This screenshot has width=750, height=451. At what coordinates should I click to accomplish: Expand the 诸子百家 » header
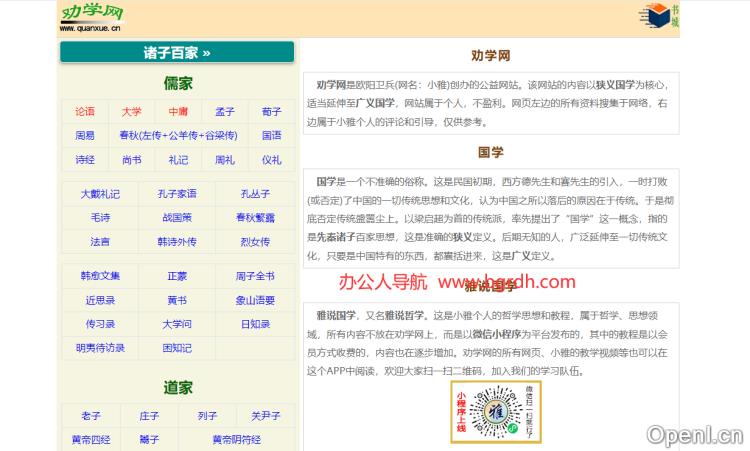[x=176, y=53]
